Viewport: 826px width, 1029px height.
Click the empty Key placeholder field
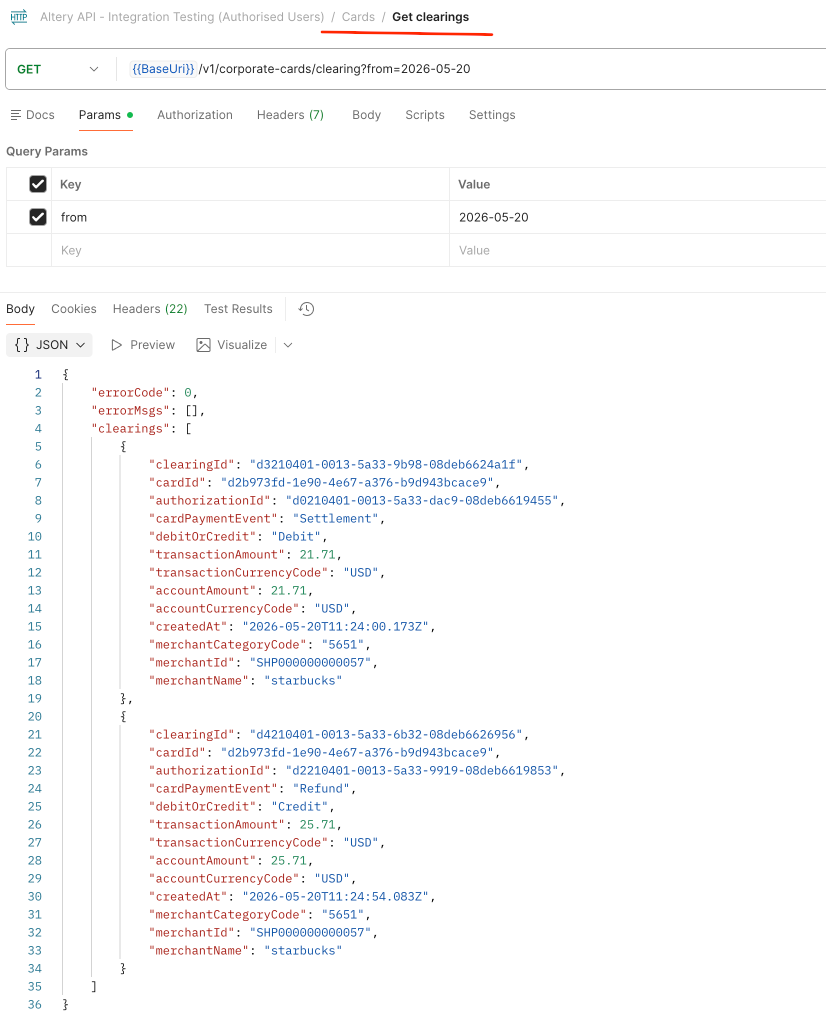click(250, 250)
